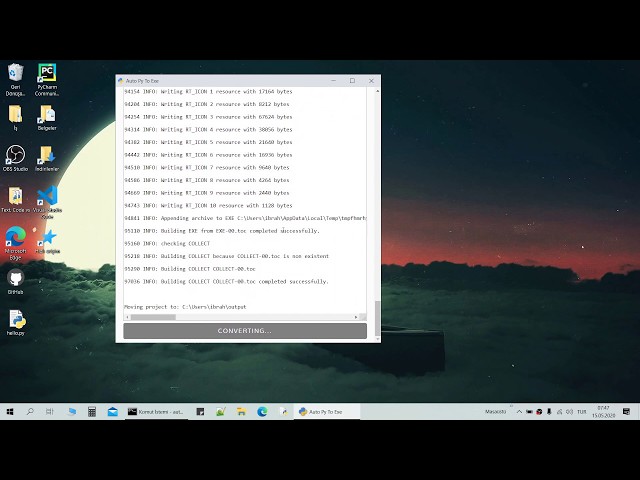Open taskbar search magnifier
Viewport: 640px width, 480px height.
[x=30, y=411]
